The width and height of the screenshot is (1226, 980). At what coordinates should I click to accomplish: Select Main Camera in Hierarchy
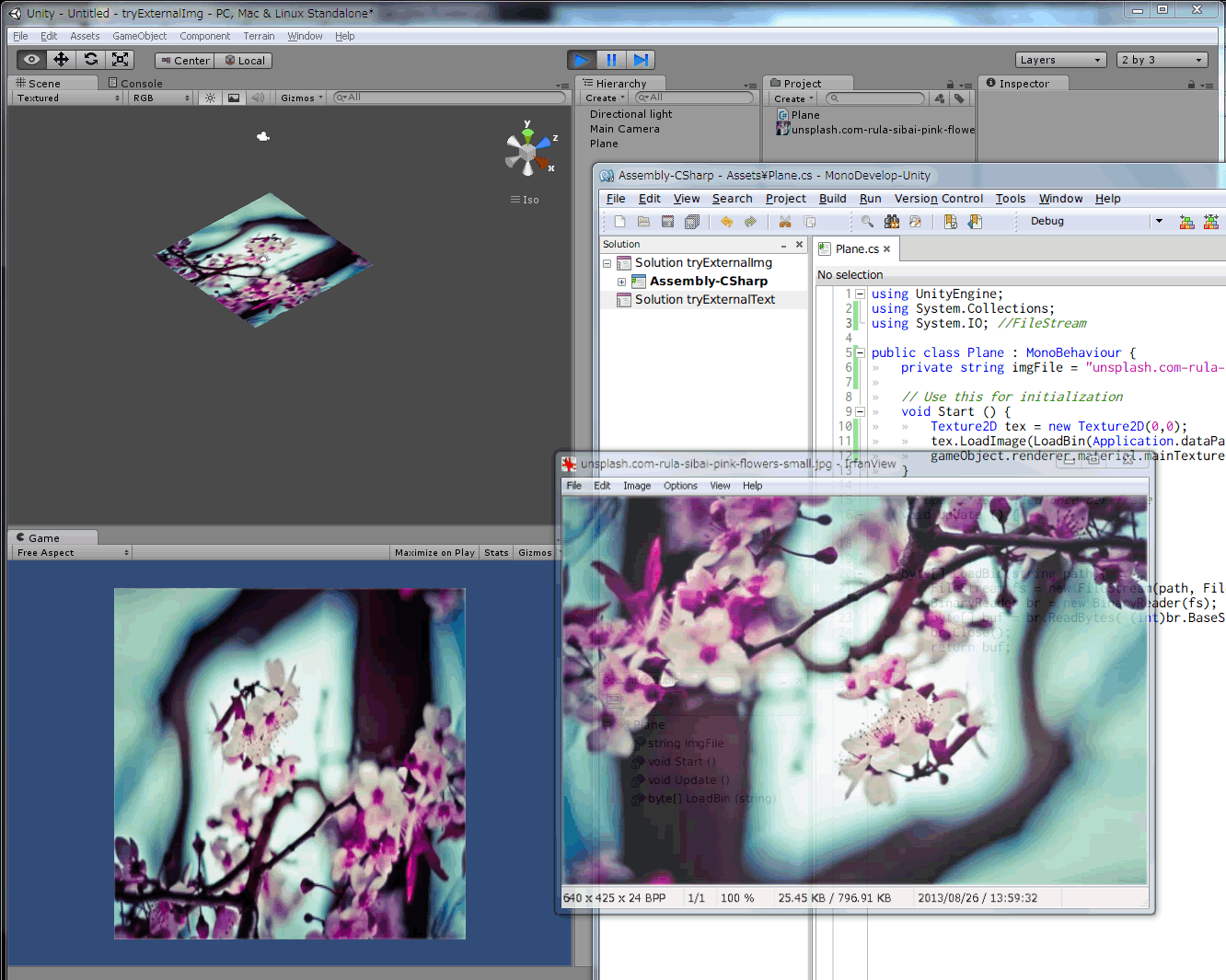tap(625, 129)
